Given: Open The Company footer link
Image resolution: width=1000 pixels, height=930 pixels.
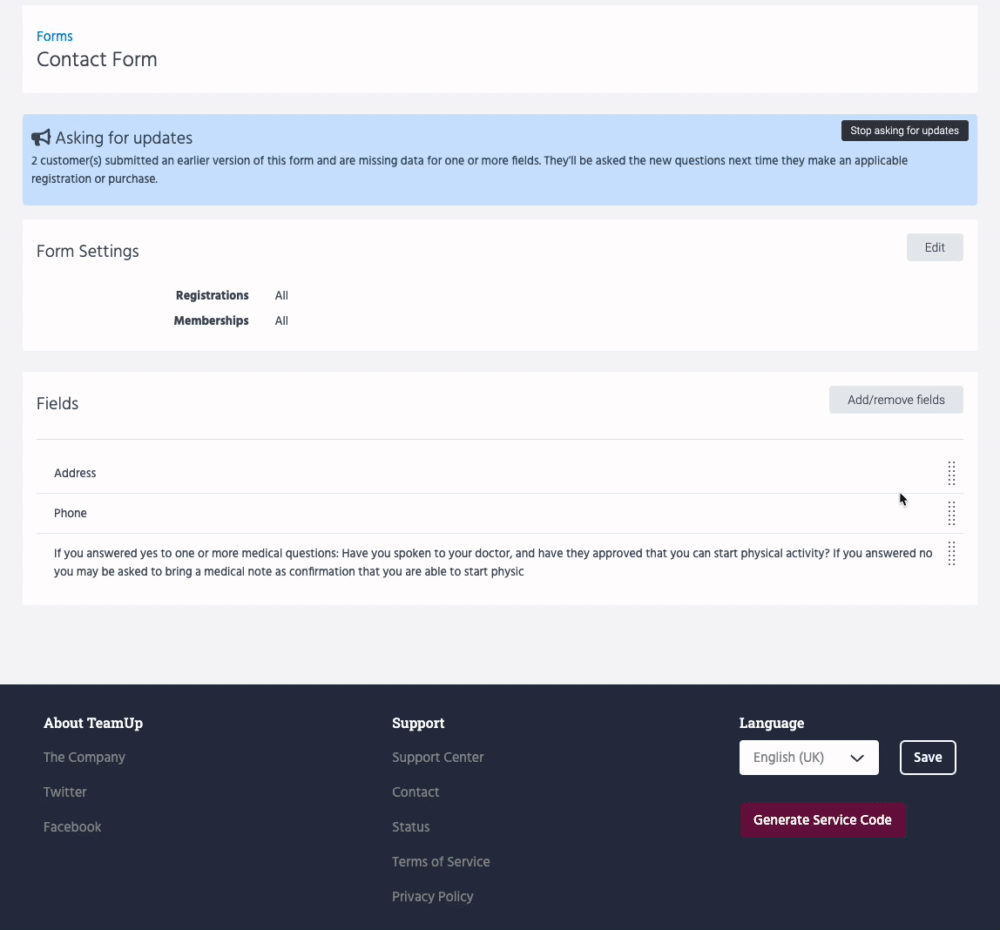Looking at the screenshot, I should [84, 758].
